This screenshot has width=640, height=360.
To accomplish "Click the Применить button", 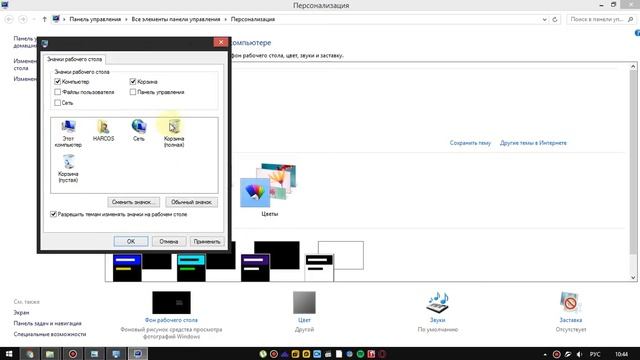I will [x=207, y=241].
